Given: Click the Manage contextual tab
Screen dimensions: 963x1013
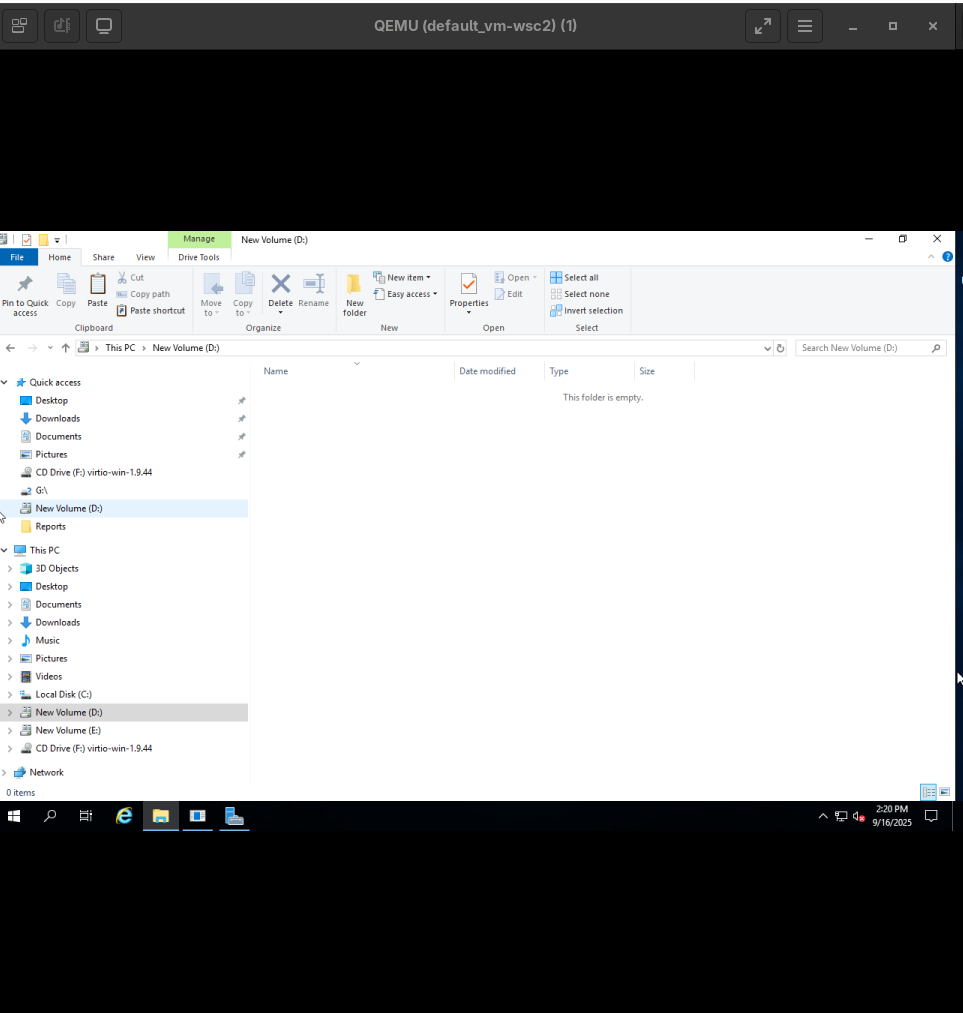Looking at the screenshot, I should [199, 239].
